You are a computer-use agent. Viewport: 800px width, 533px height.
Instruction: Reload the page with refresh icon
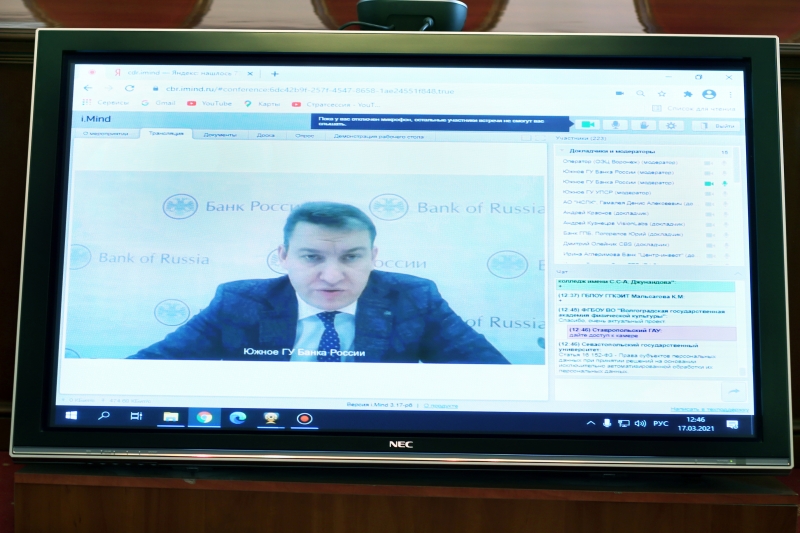[130, 88]
